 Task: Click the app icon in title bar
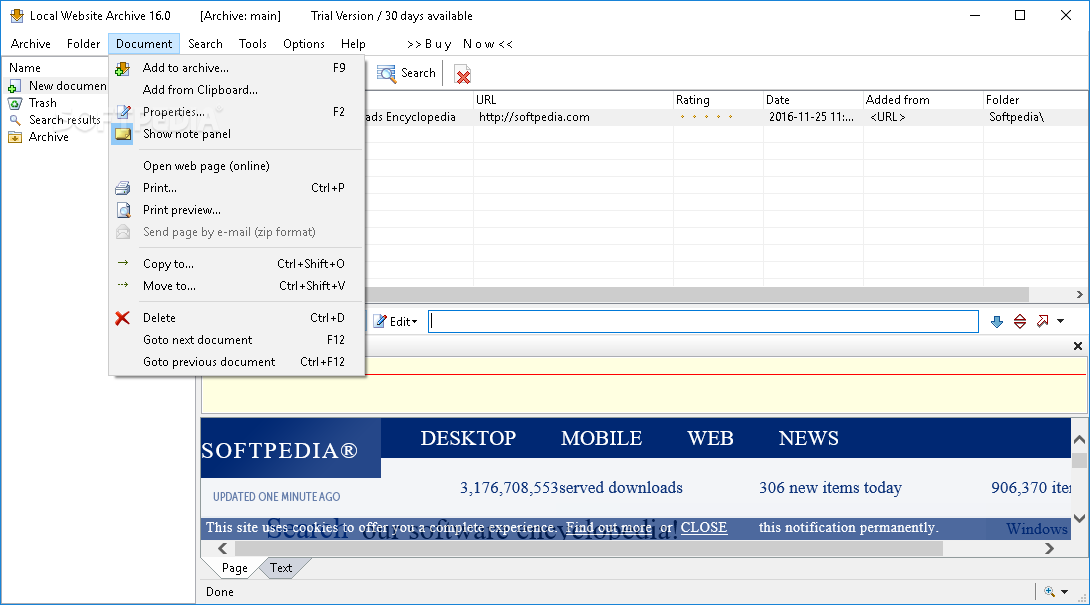point(17,15)
